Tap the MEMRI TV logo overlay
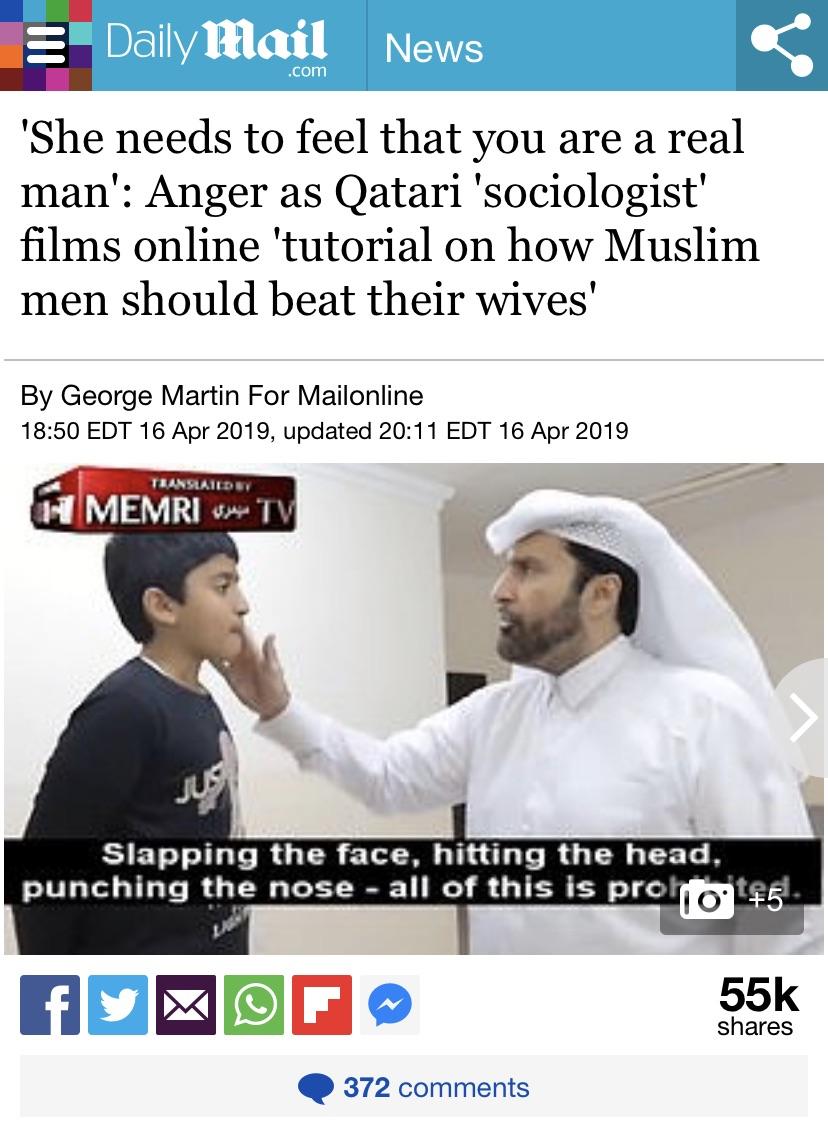Viewport: 828px width, 1125px height. pyautogui.click(x=163, y=500)
